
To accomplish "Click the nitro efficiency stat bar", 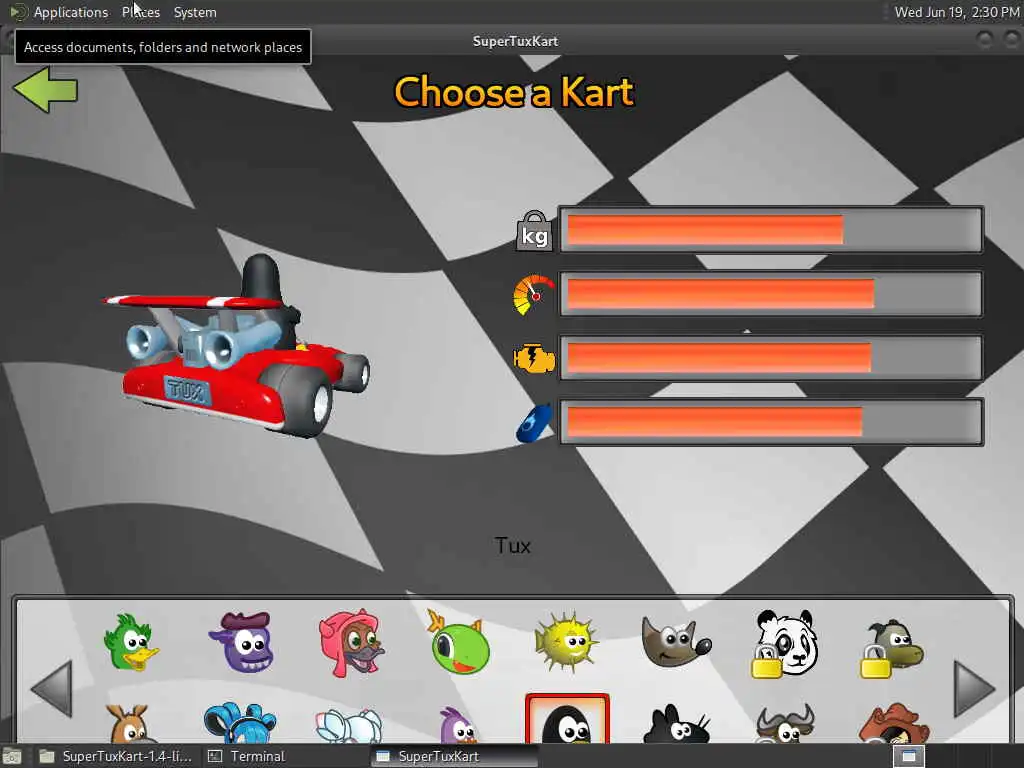I will (x=771, y=422).
